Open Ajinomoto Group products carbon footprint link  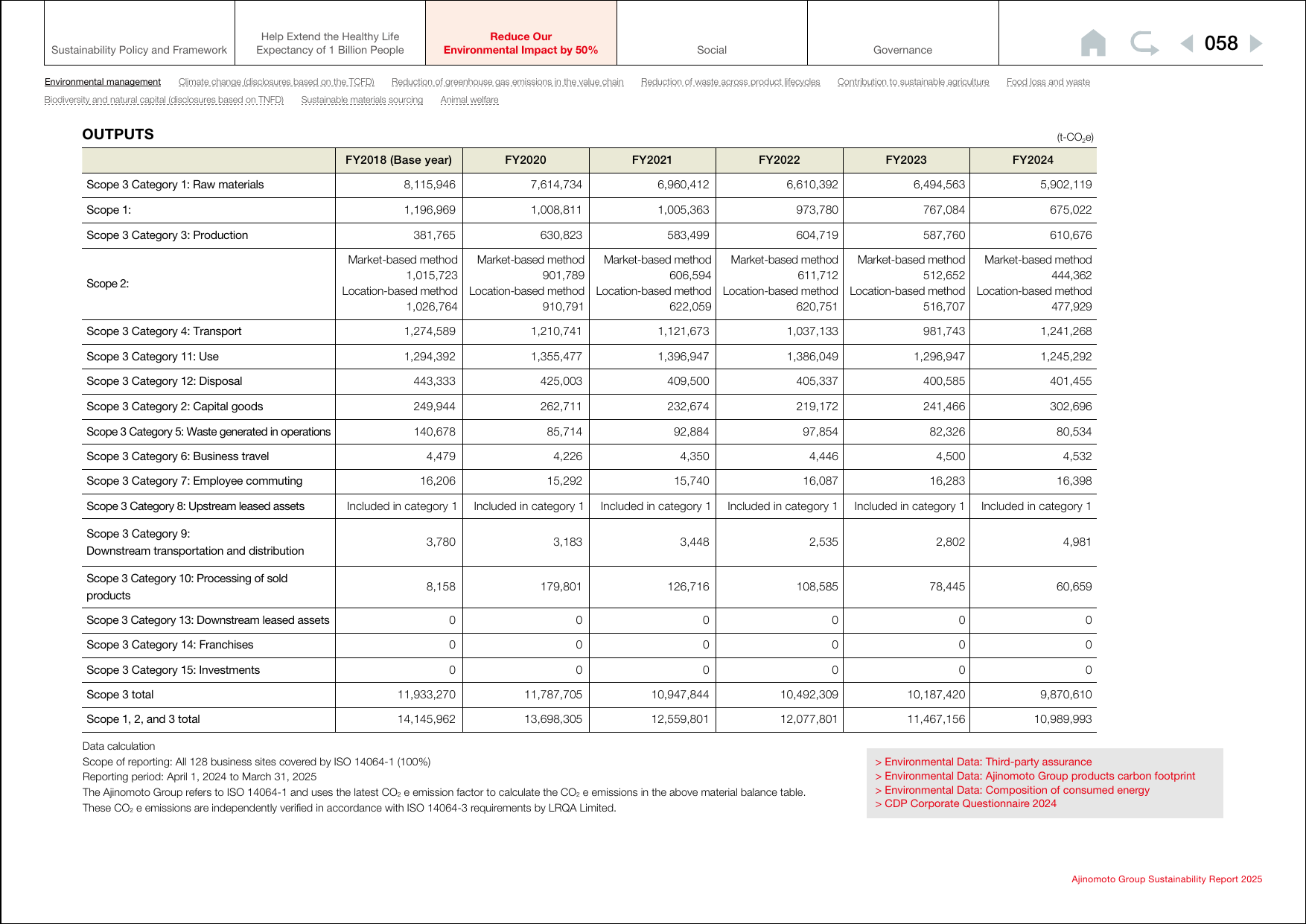(1035, 776)
